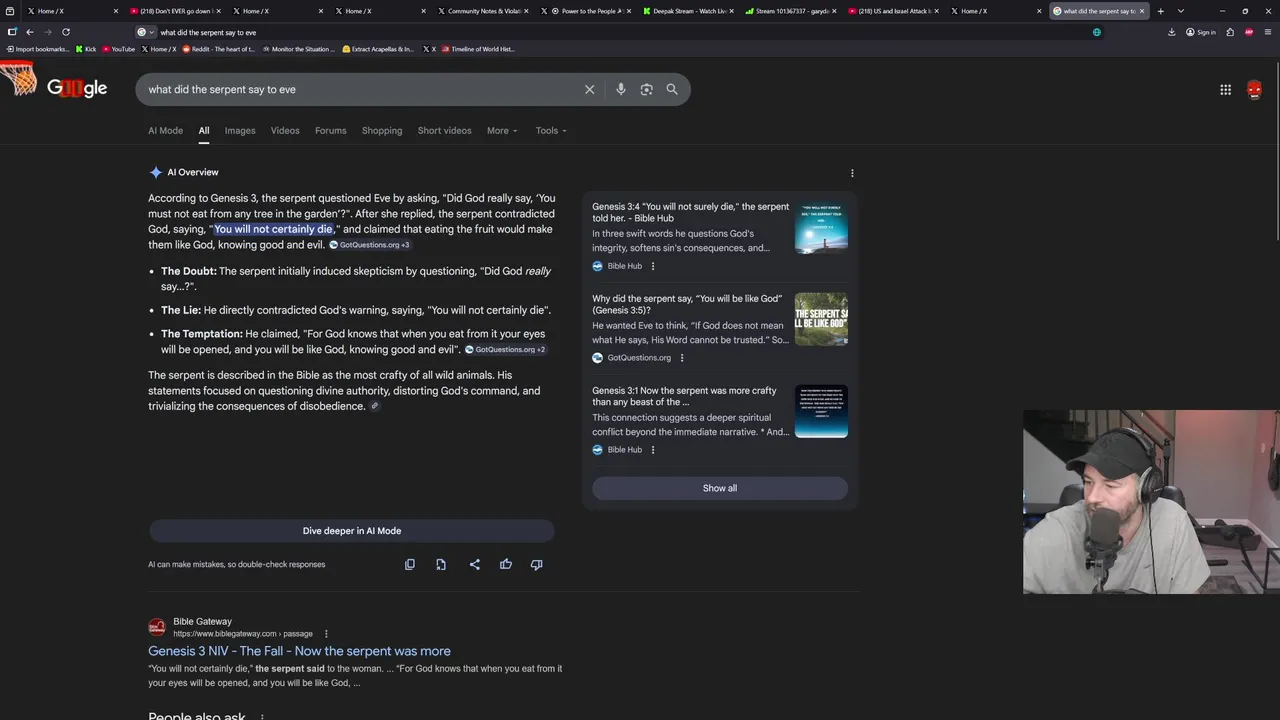Click the Google logo
The image size is (1280, 720).
click(x=77, y=88)
